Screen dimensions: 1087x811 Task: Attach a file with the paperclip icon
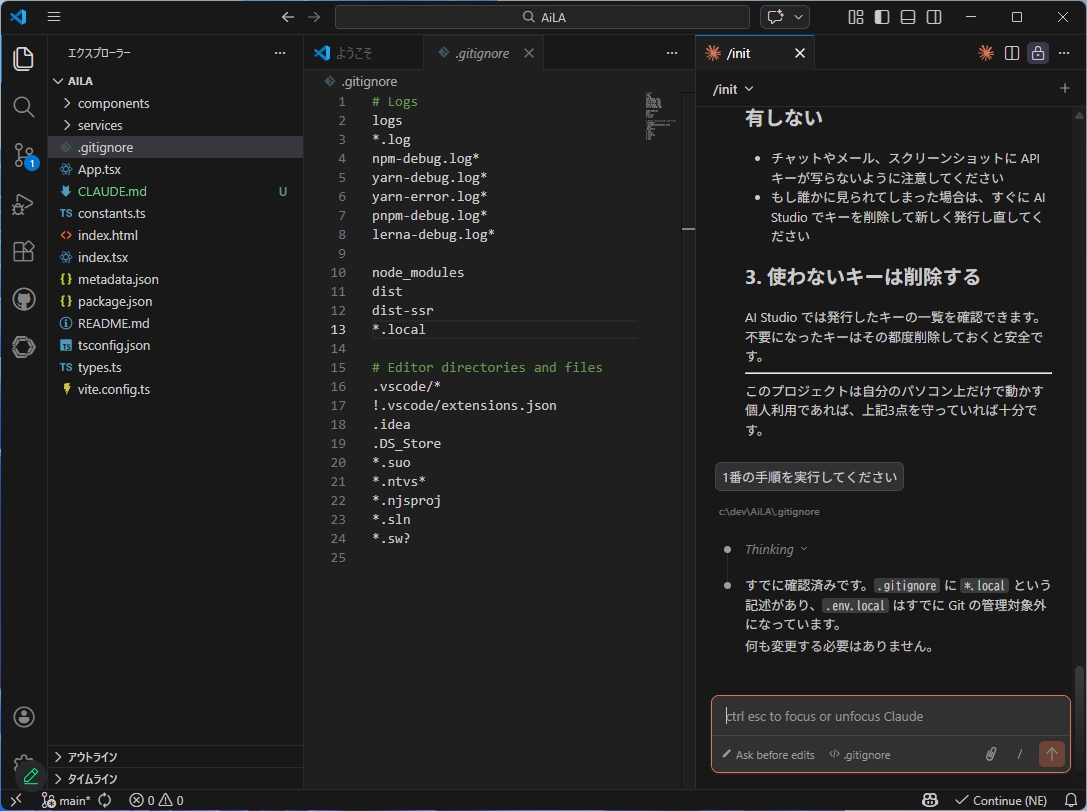tap(991, 754)
